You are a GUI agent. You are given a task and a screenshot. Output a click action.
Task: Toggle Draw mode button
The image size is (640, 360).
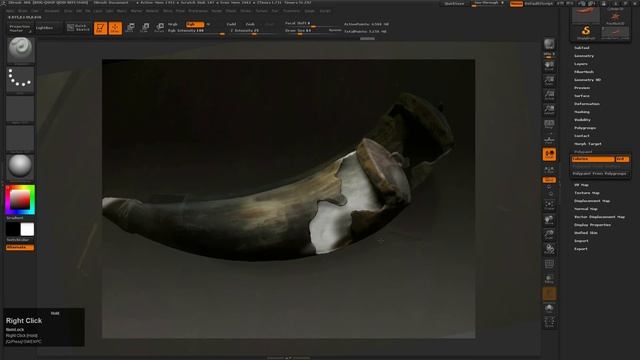[x=115, y=28]
